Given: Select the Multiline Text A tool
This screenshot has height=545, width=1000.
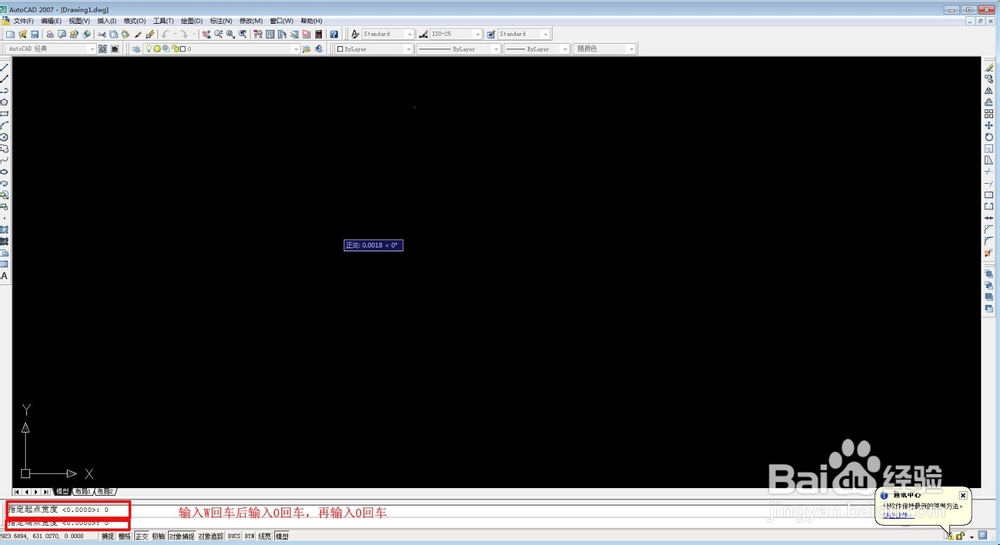Looking at the screenshot, I should click(x=4, y=276).
